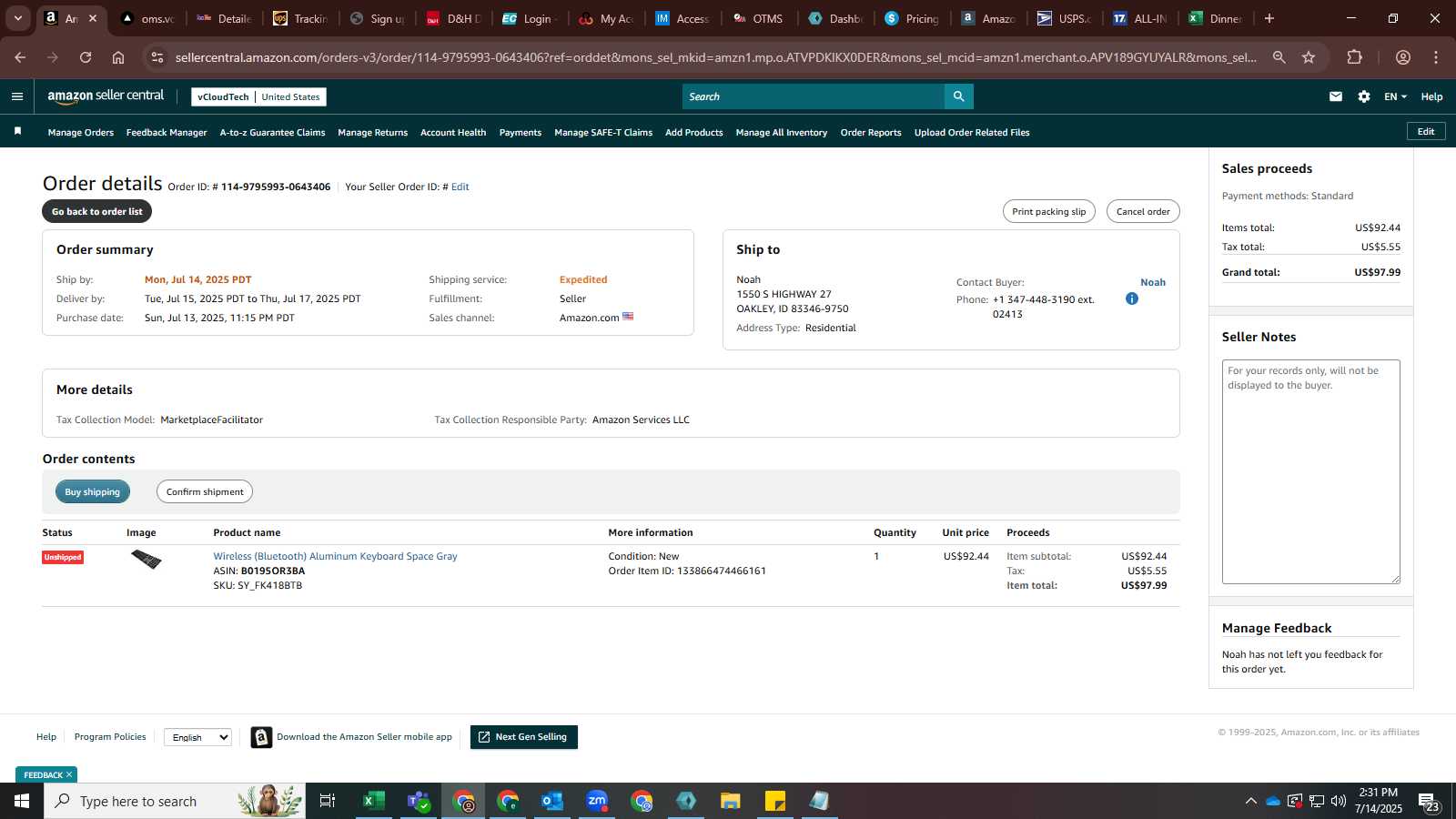The image size is (1456, 819).
Task: Open the browser zoom magnifier icon
Action: pos(1279,57)
